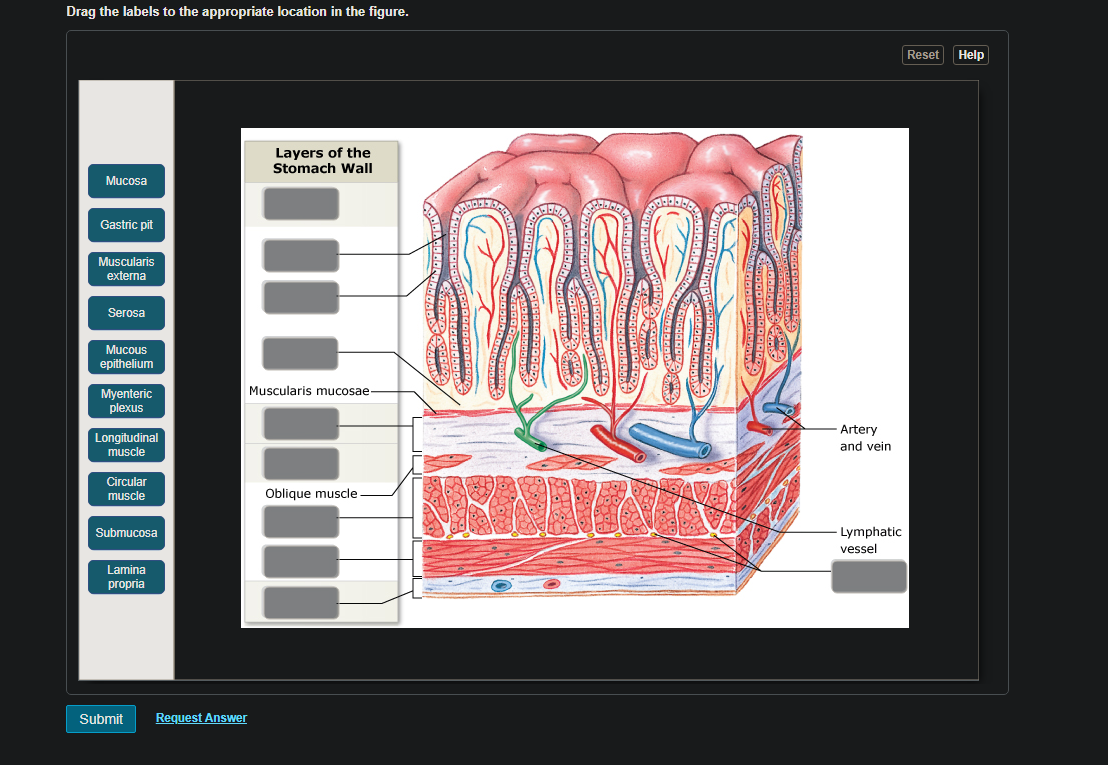Select the Circular muscle label
The height and width of the screenshot is (765, 1108).
126,489
